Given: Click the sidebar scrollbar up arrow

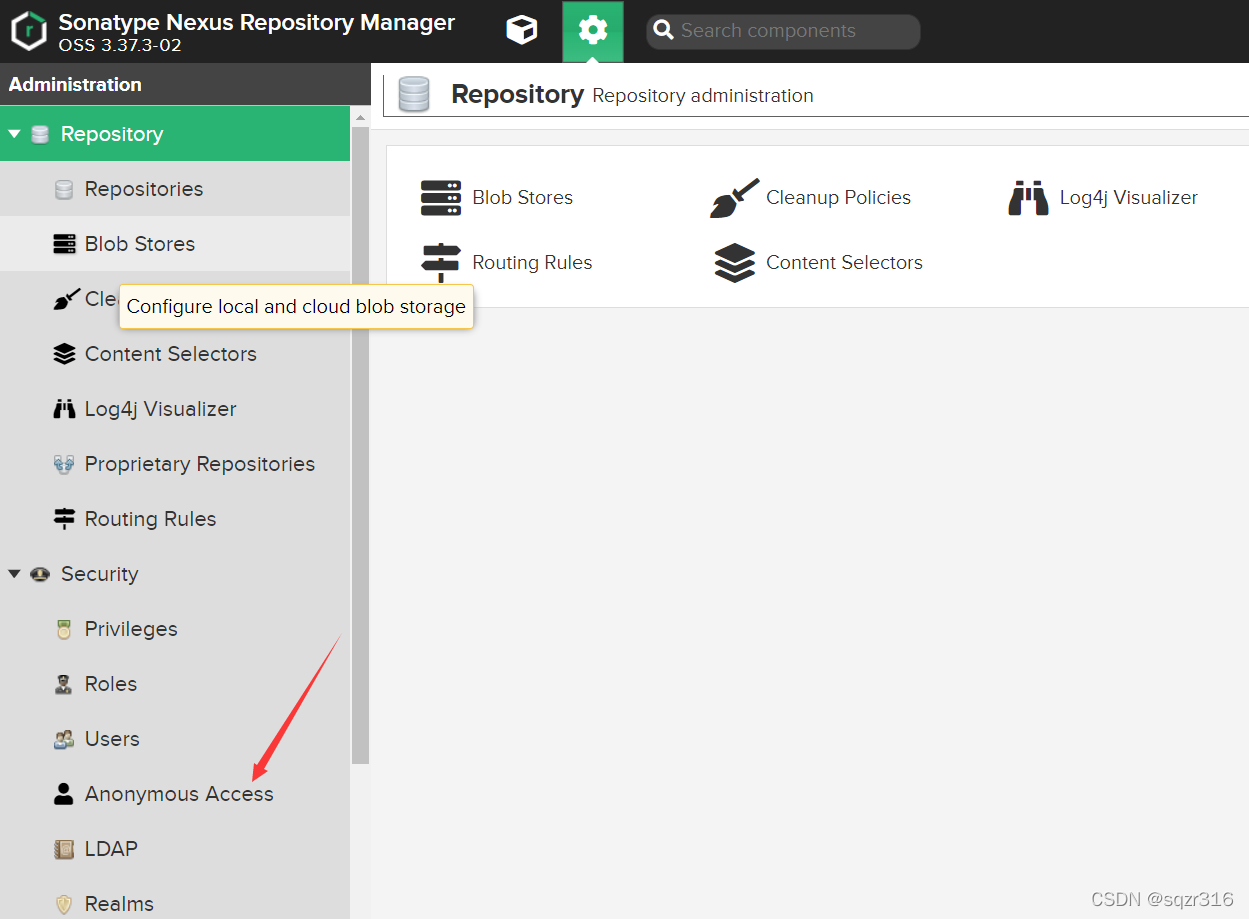Looking at the screenshot, I should click(x=361, y=116).
